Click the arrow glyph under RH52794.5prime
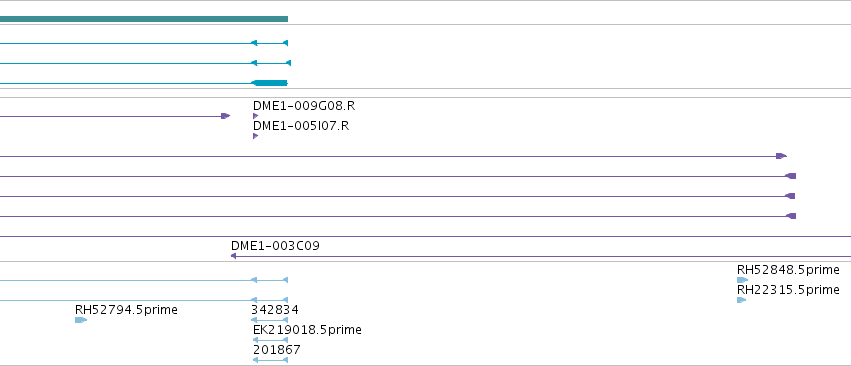Image resolution: width=851 pixels, height=366 pixels. [81, 320]
